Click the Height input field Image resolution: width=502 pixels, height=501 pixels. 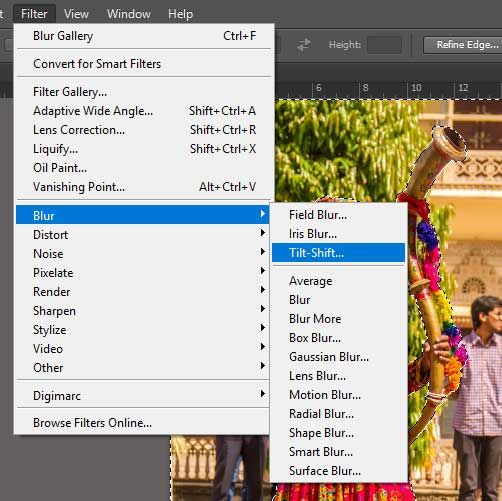(384, 45)
